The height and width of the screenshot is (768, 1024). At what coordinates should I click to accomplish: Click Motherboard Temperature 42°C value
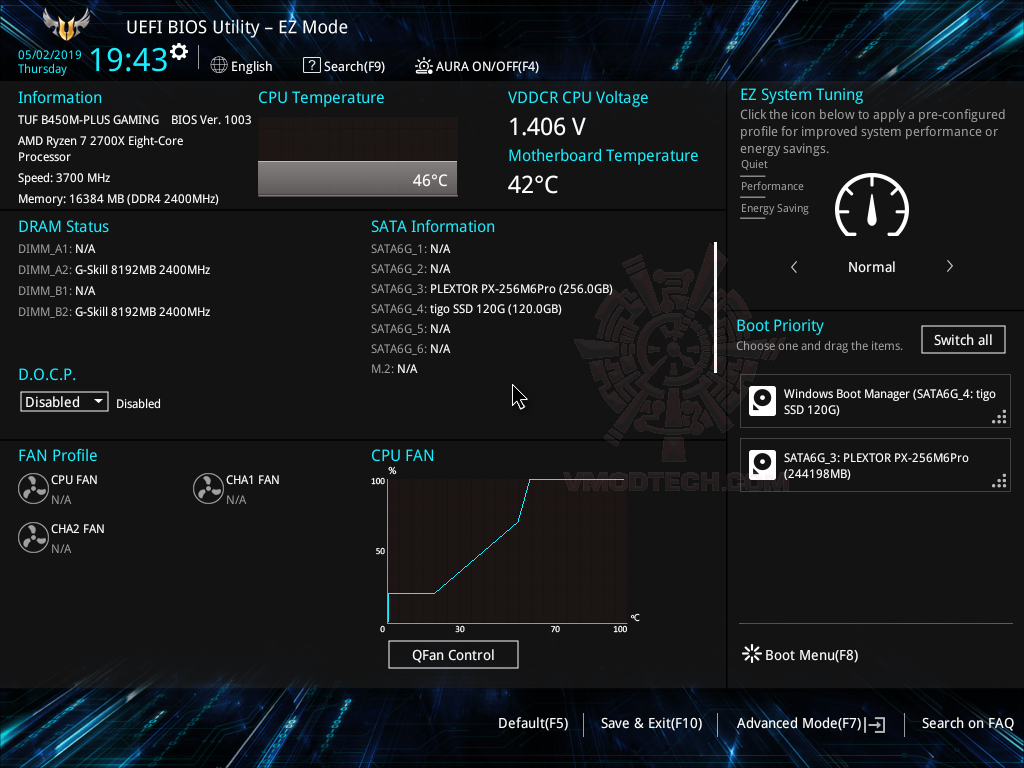point(533,185)
